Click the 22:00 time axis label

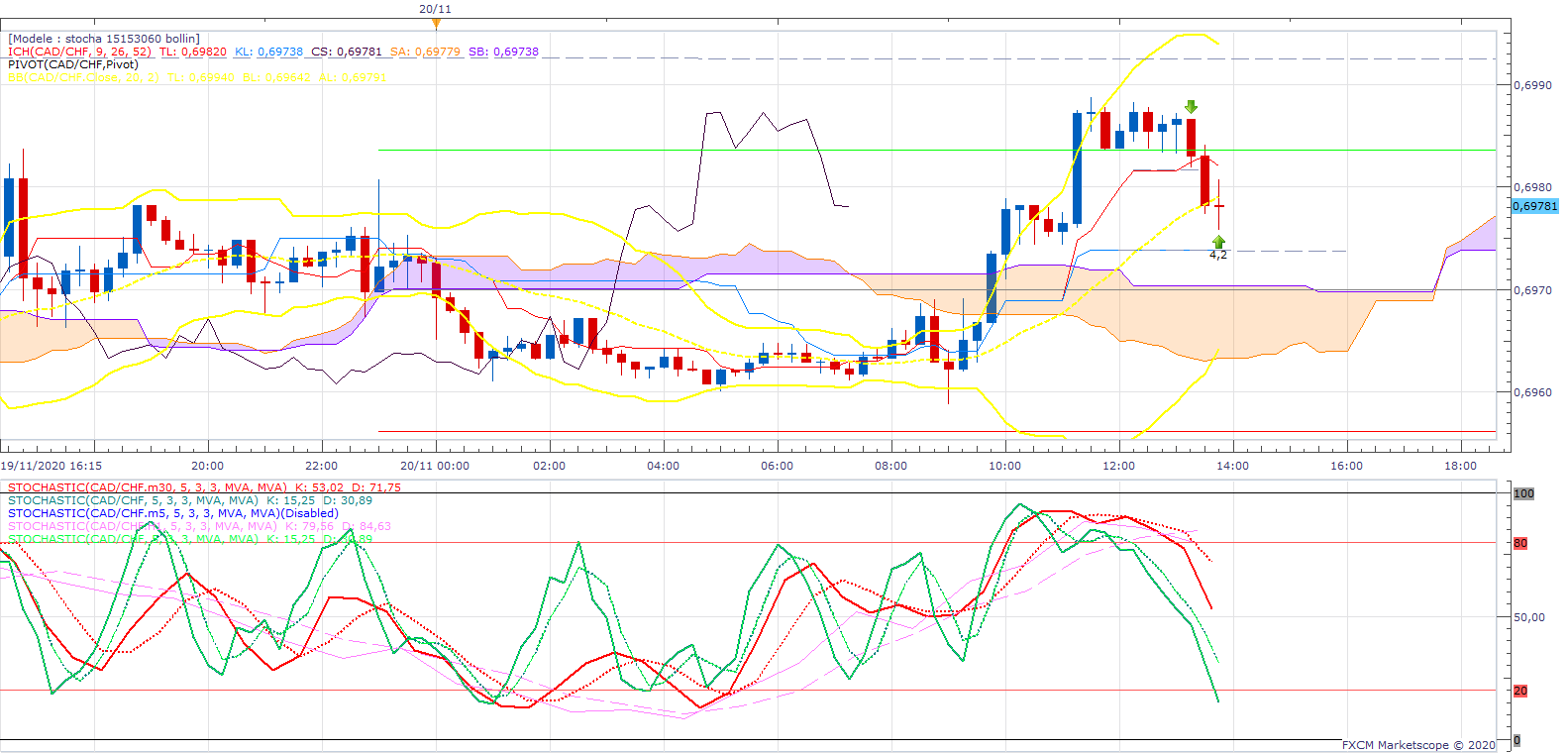click(321, 466)
